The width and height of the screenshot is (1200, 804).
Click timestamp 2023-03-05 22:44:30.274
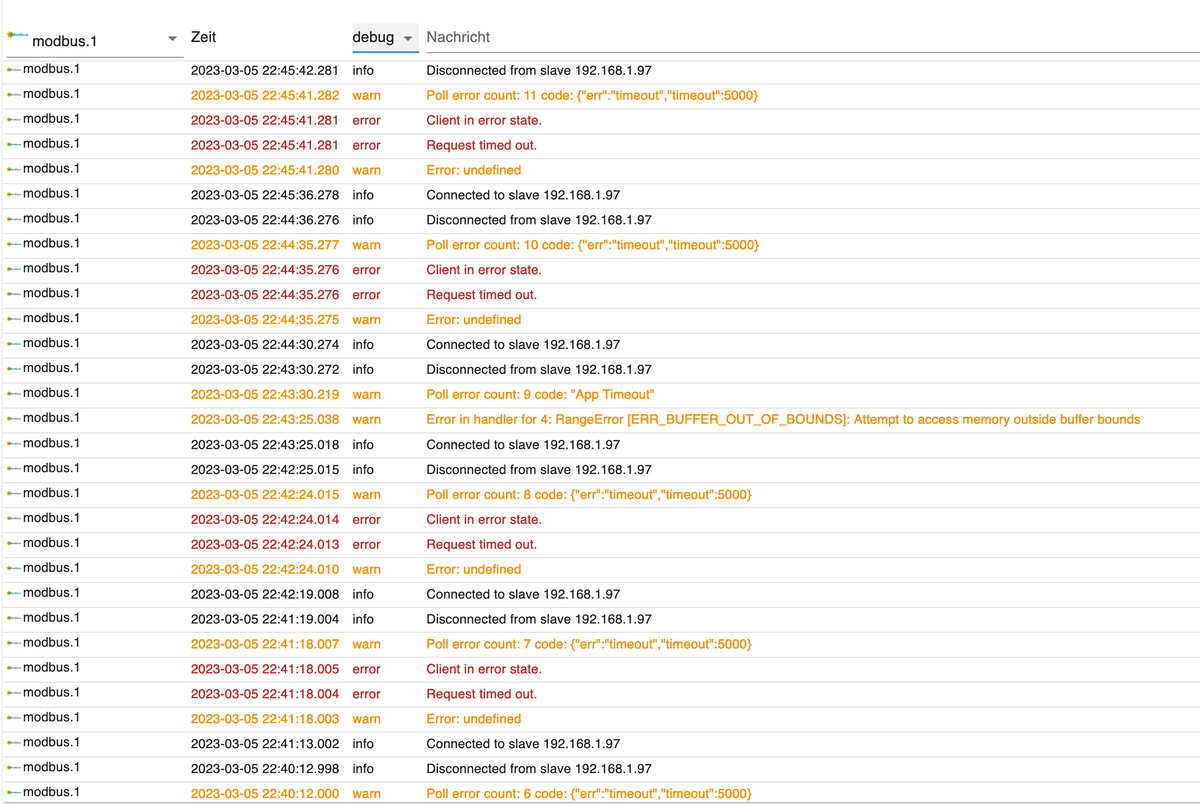click(265, 344)
